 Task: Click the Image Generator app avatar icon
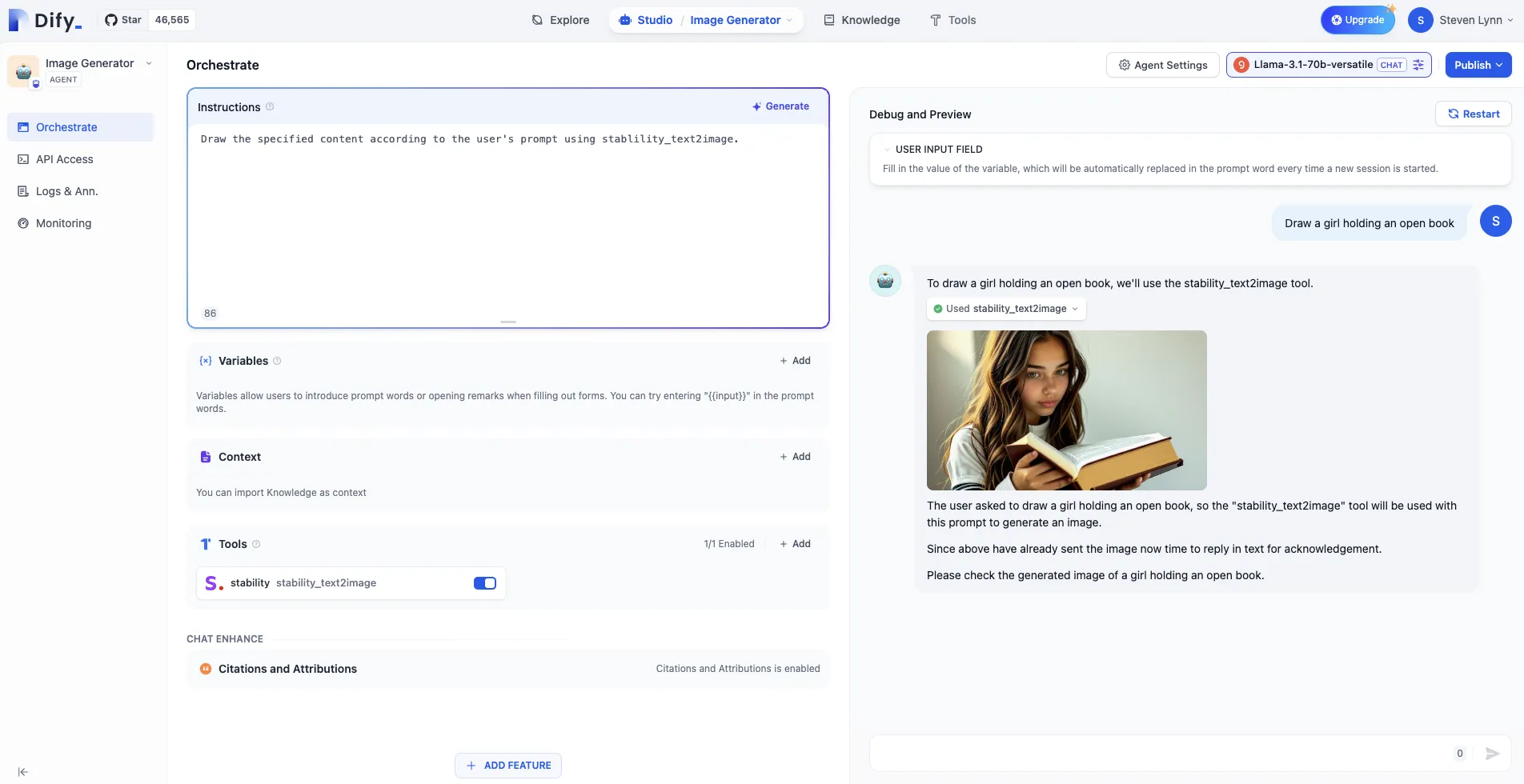tap(23, 70)
